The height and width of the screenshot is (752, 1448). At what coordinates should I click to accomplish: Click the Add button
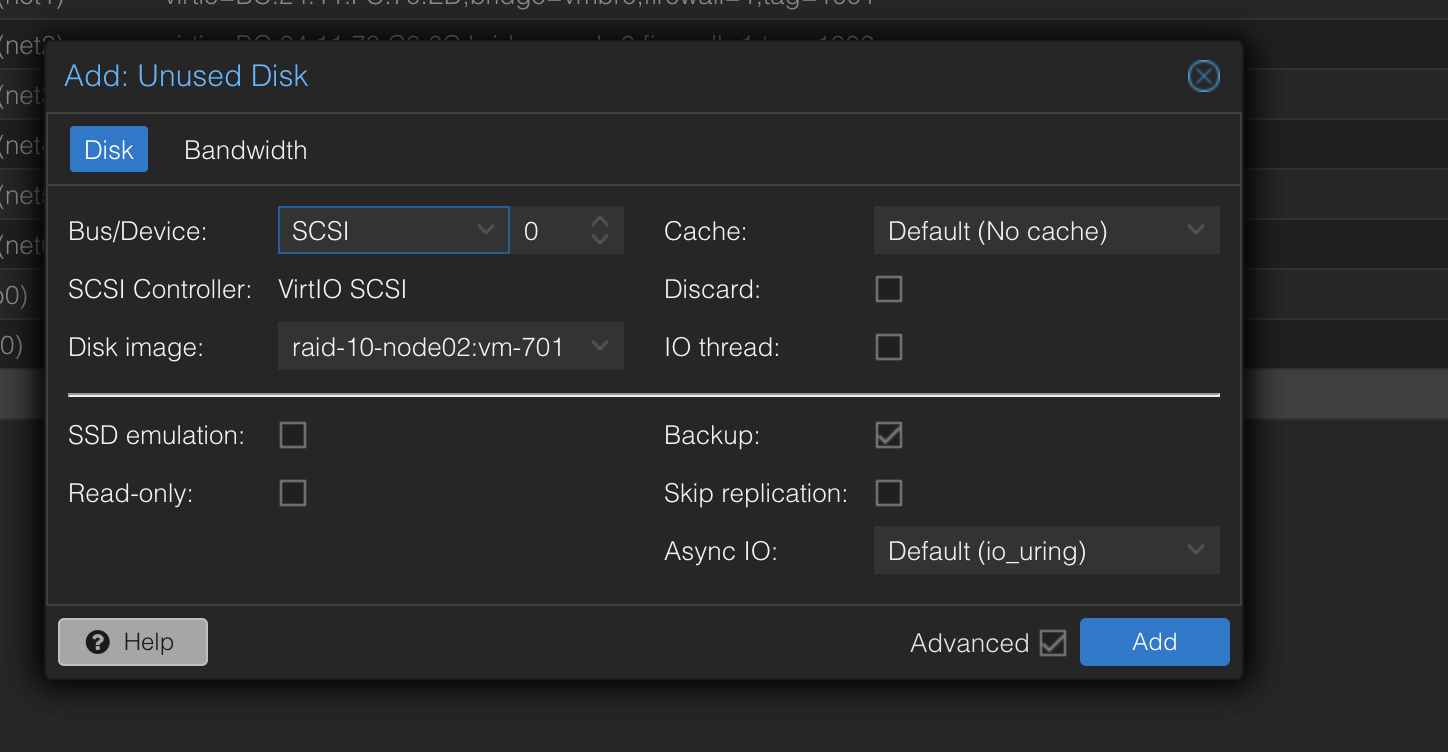[x=1154, y=642]
